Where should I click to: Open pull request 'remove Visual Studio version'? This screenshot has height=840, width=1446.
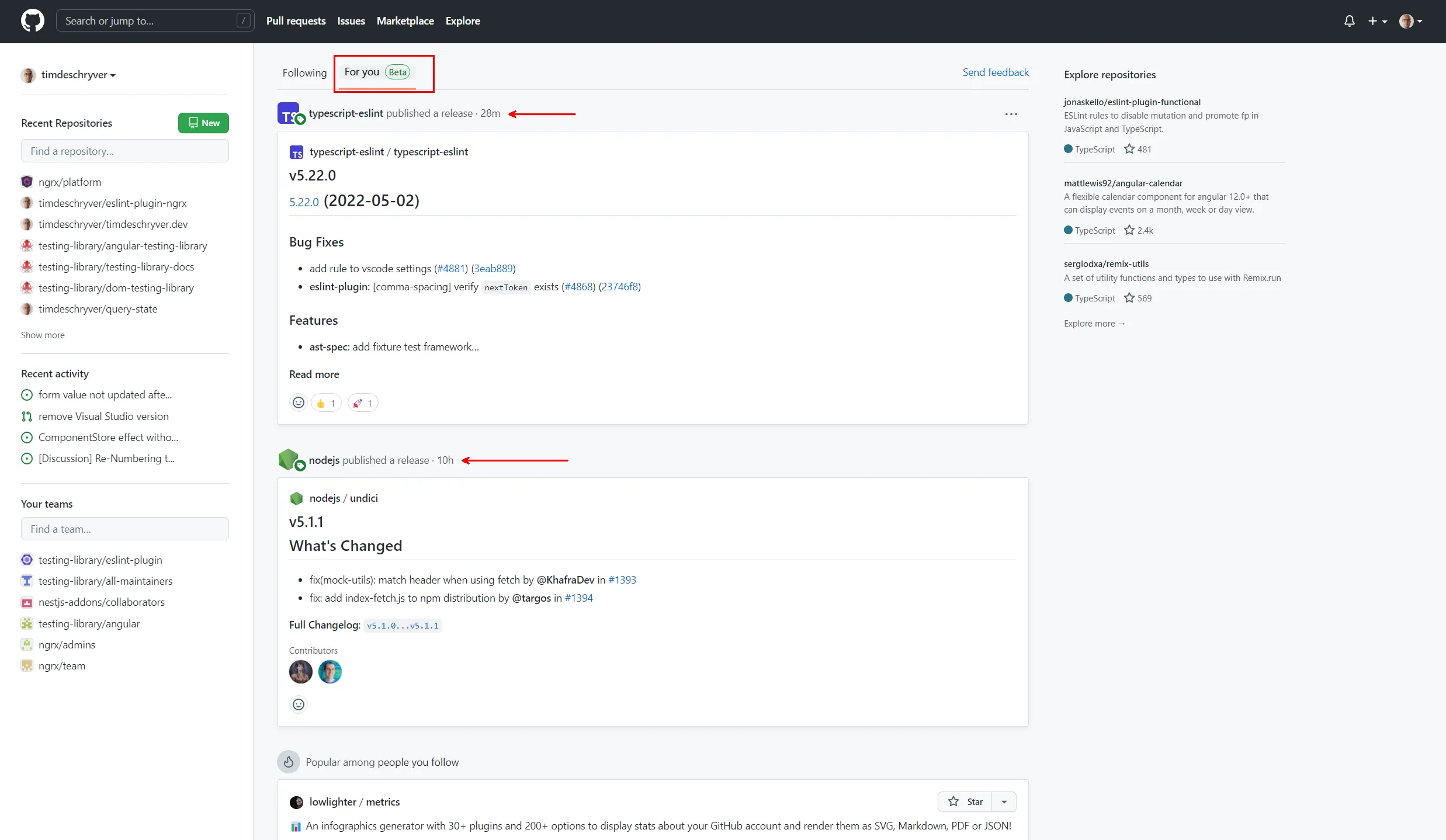[x=103, y=416]
